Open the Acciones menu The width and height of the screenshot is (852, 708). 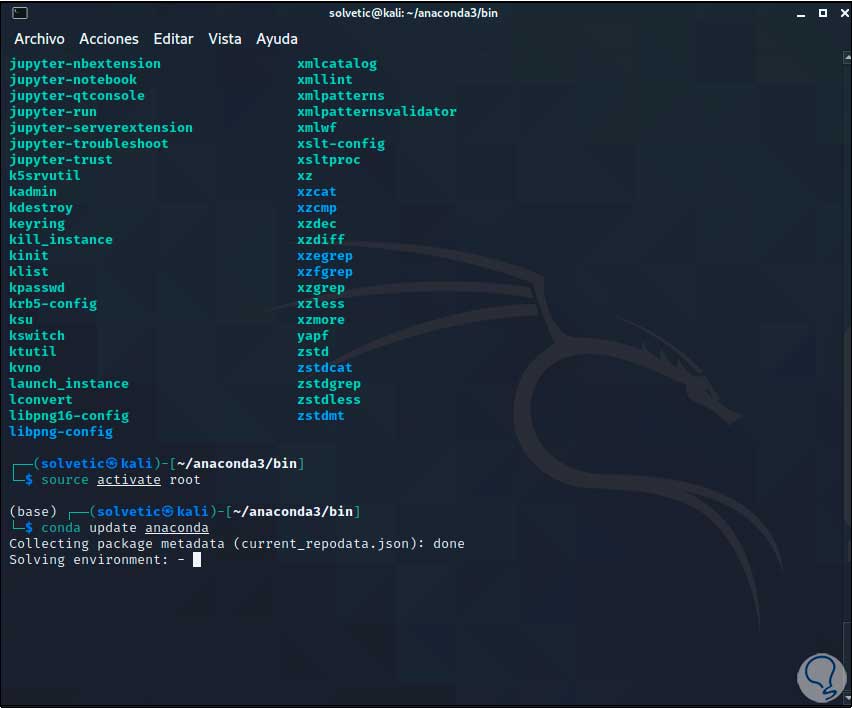[x=109, y=39]
